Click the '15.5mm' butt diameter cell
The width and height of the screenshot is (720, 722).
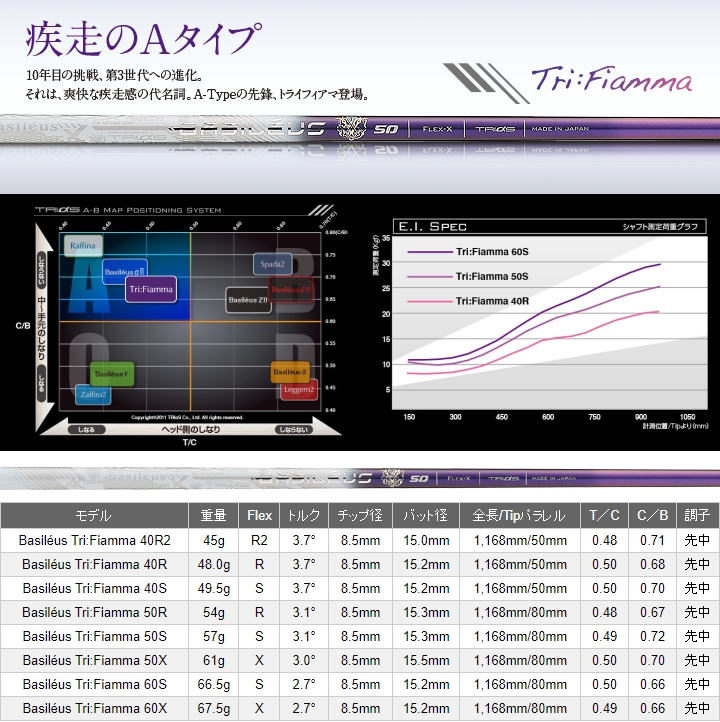click(426, 660)
